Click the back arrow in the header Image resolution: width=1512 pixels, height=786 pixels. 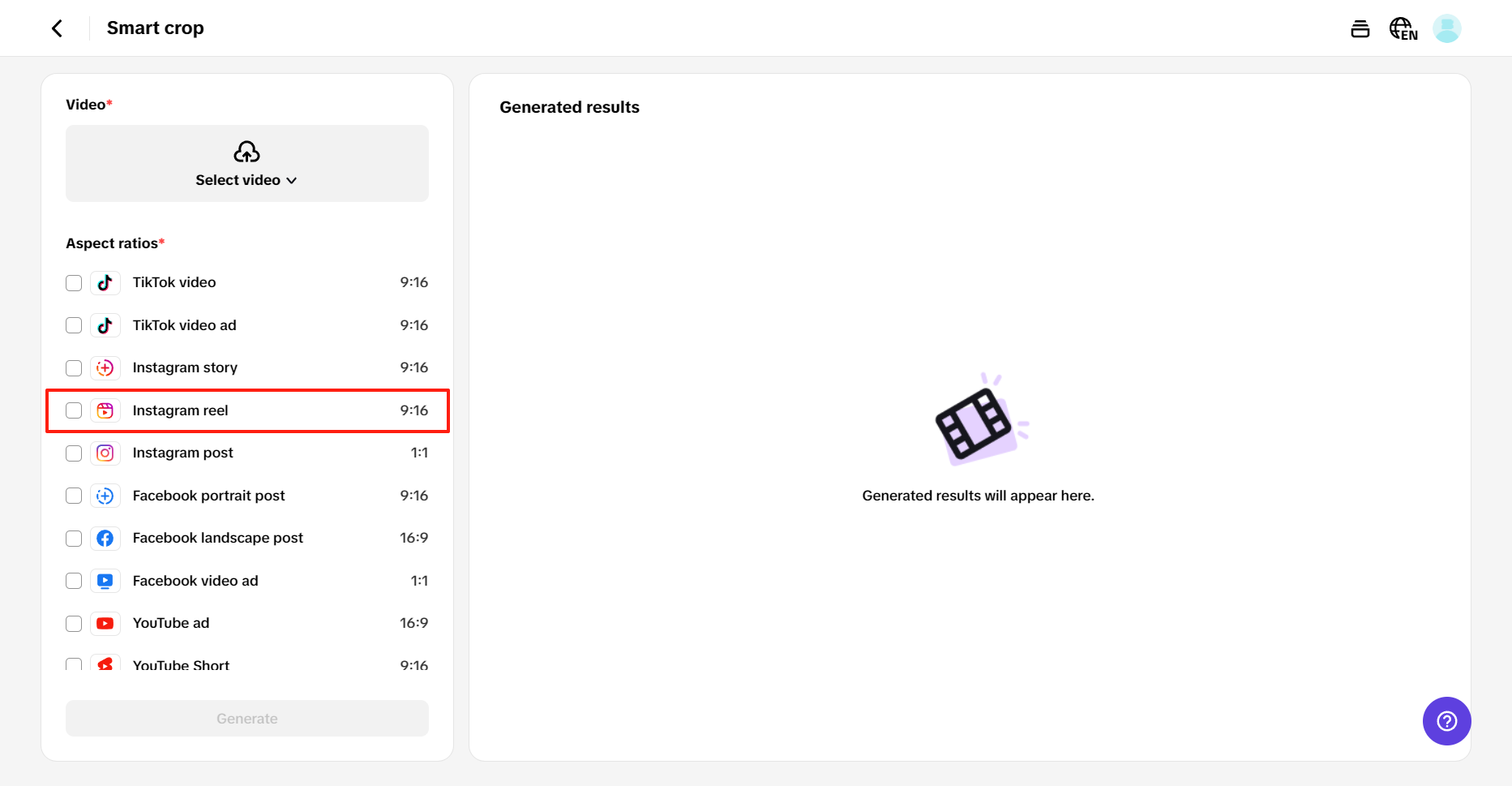point(57,28)
